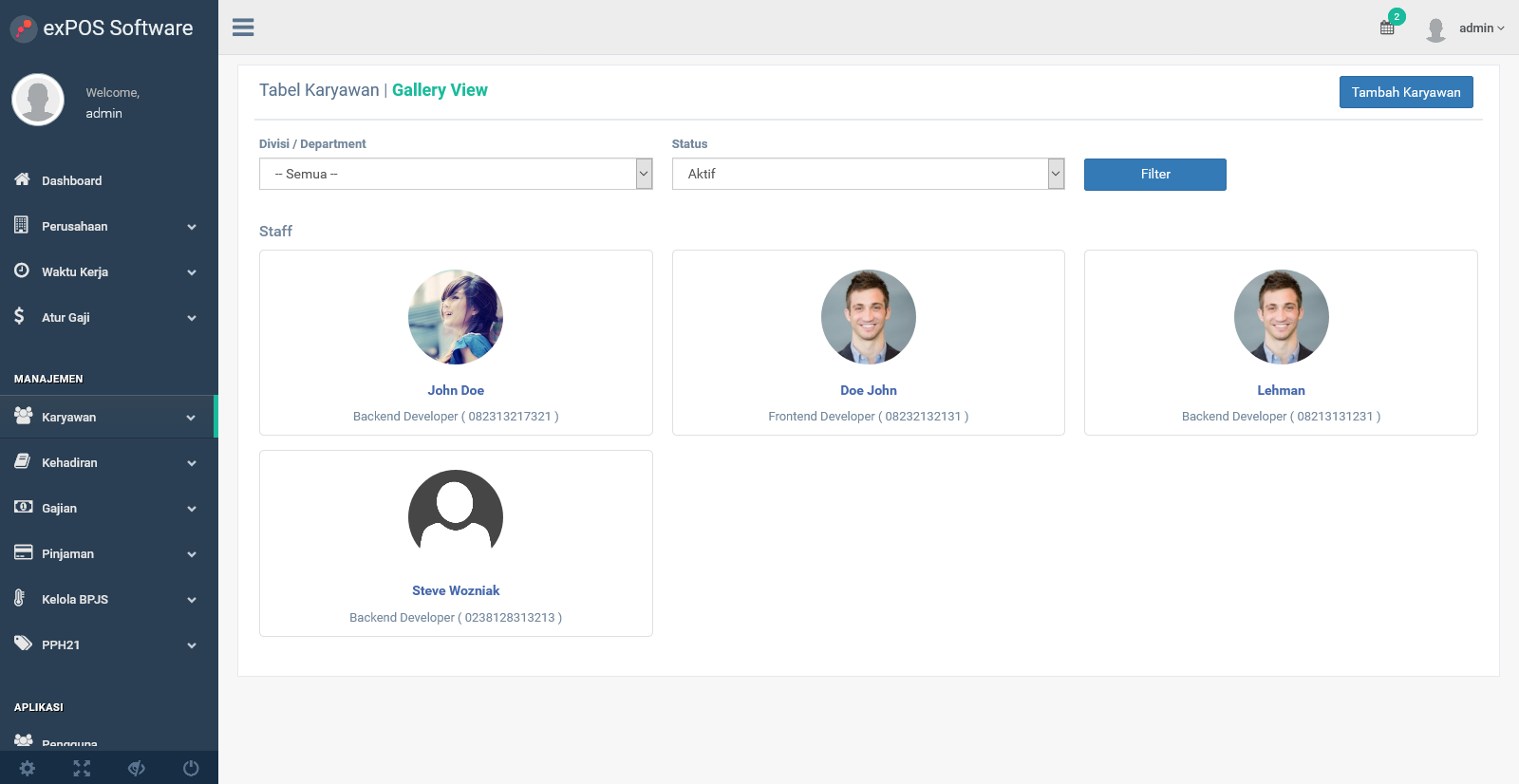
Task: Open the admin user dropdown
Action: click(1481, 28)
